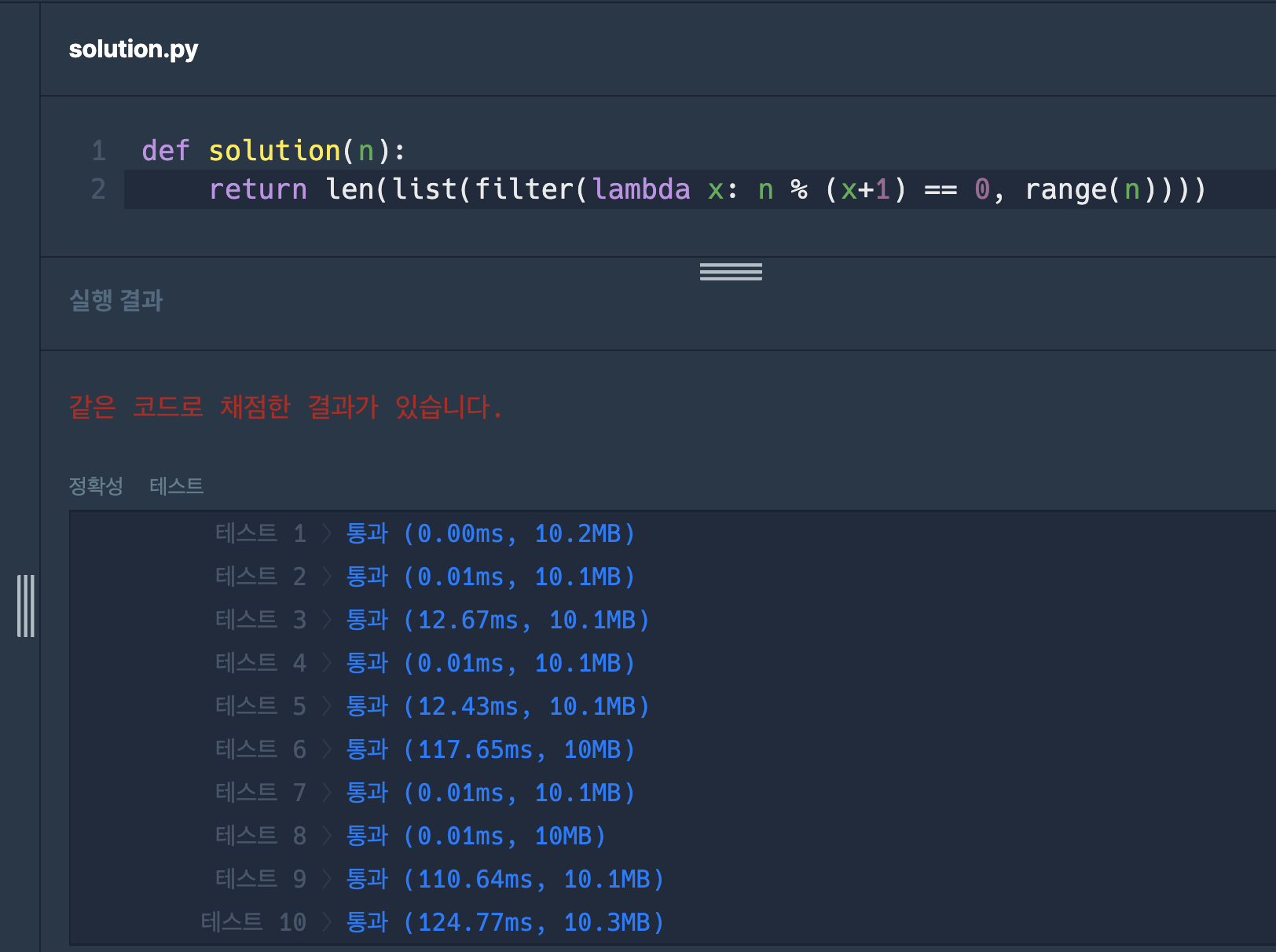Click the 정확성 테스트 heading

point(136,485)
